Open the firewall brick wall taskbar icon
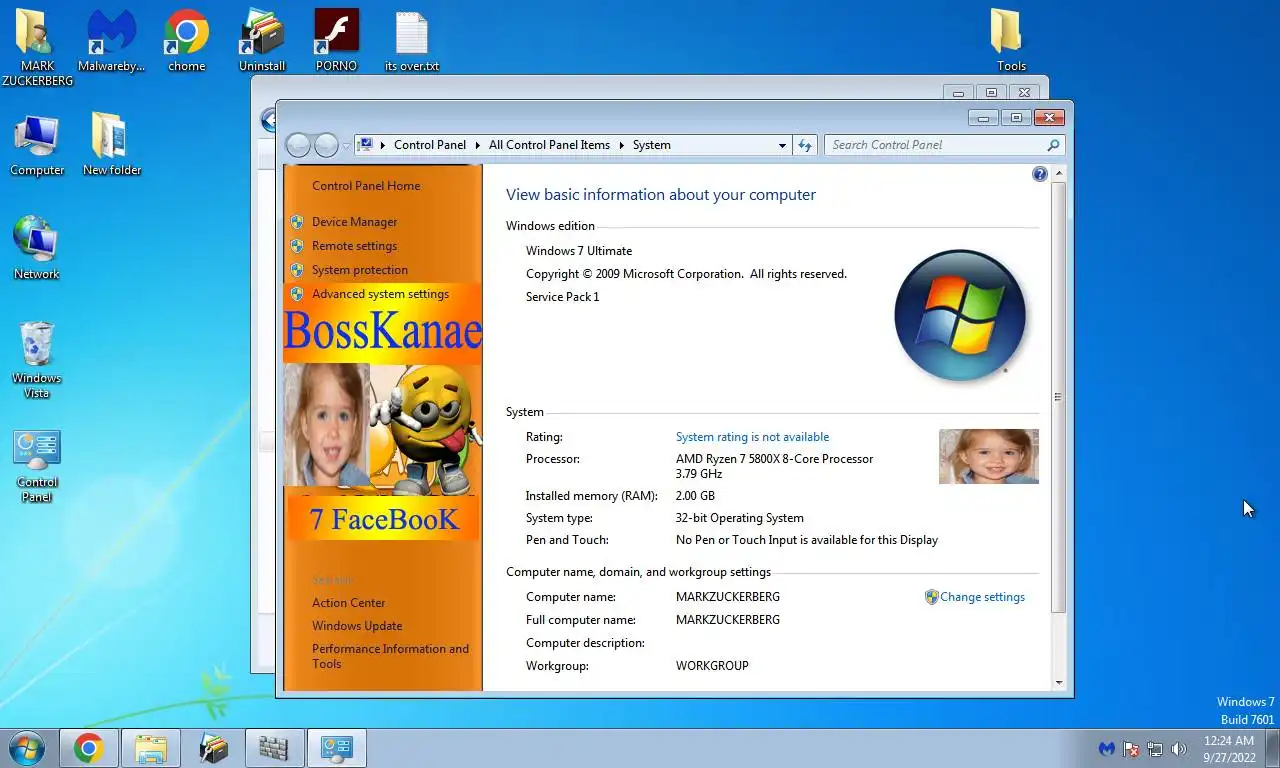The image size is (1280, 768). click(x=274, y=748)
